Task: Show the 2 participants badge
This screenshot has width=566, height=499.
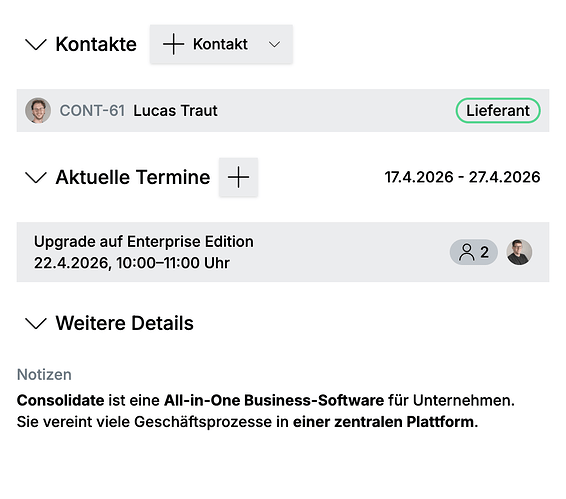Action: (474, 252)
